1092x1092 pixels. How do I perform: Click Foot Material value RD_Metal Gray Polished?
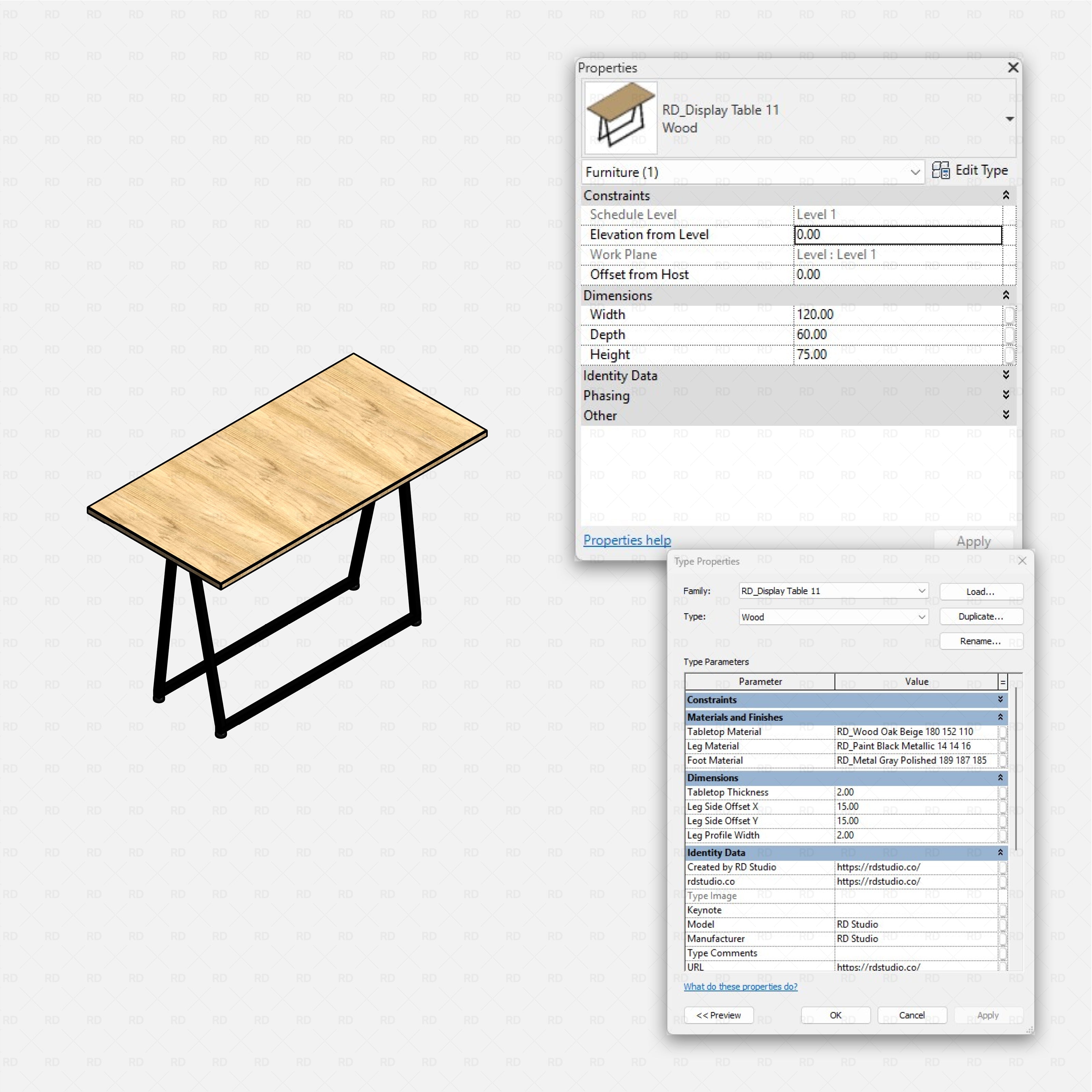click(x=916, y=760)
